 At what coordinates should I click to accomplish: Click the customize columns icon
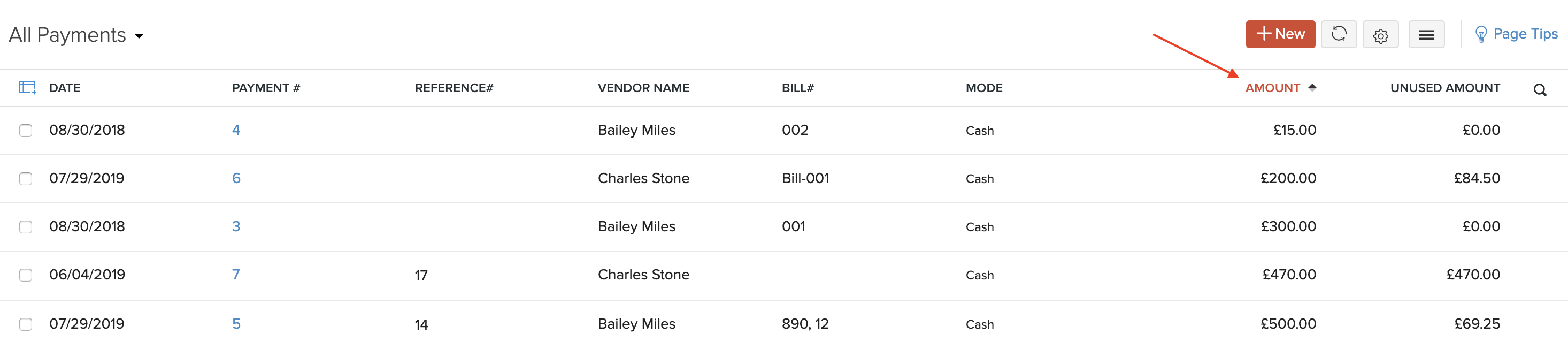coord(27,88)
